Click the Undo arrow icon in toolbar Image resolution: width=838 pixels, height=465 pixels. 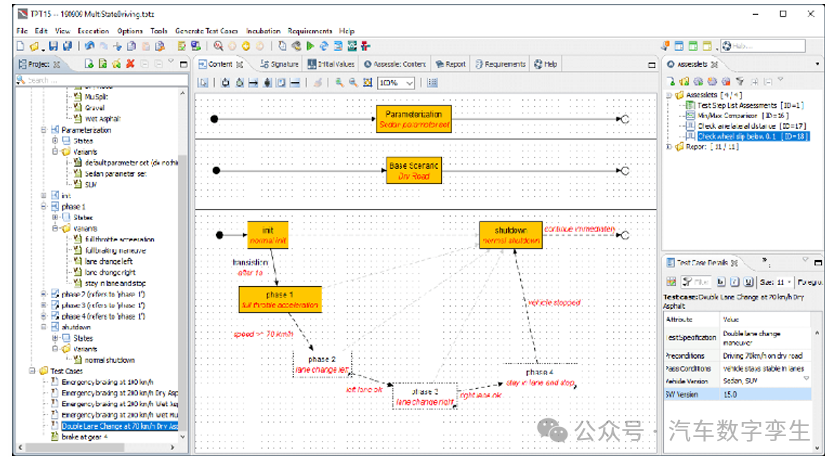point(90,46)
